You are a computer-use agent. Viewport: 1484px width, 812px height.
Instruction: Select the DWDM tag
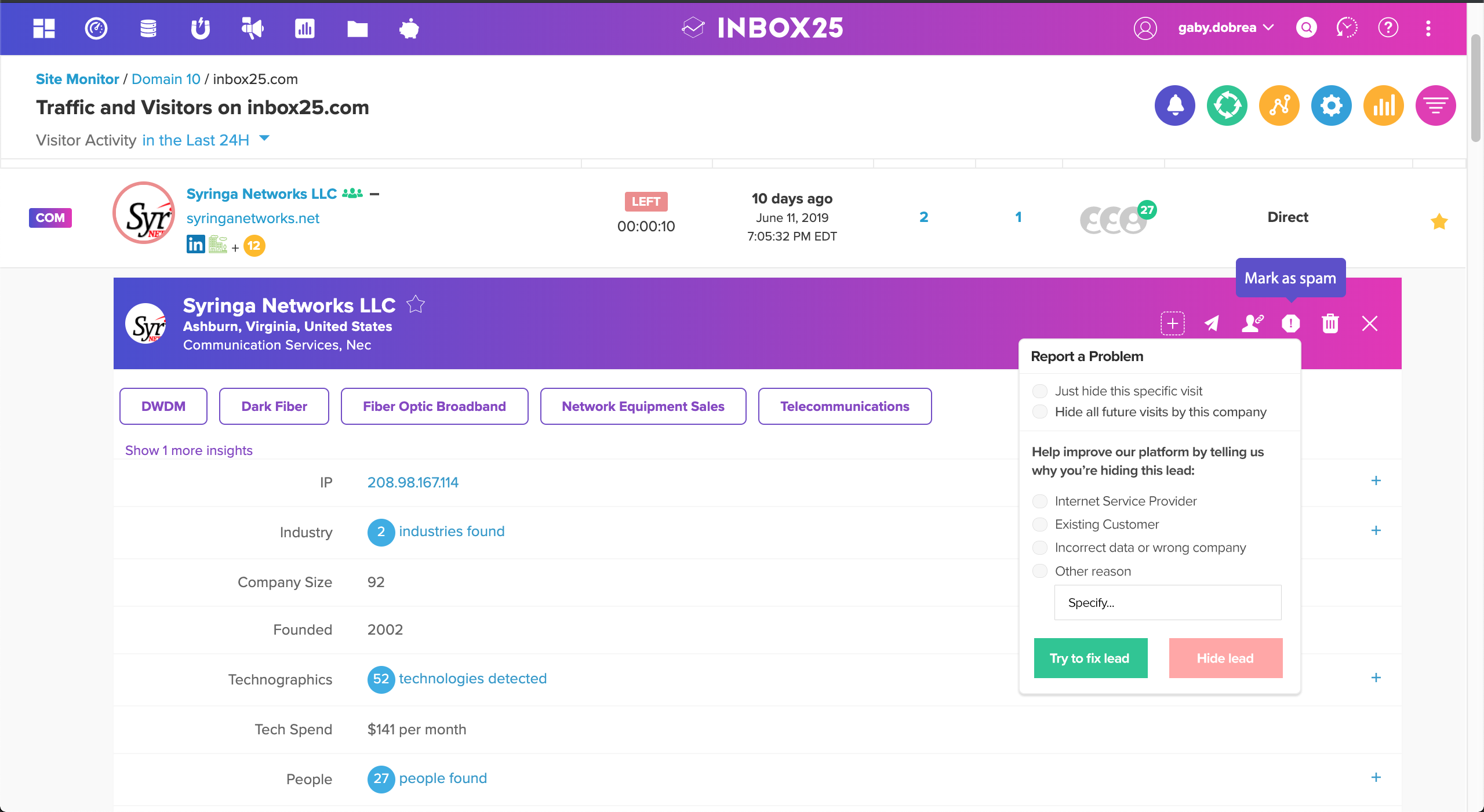(163, 406)
